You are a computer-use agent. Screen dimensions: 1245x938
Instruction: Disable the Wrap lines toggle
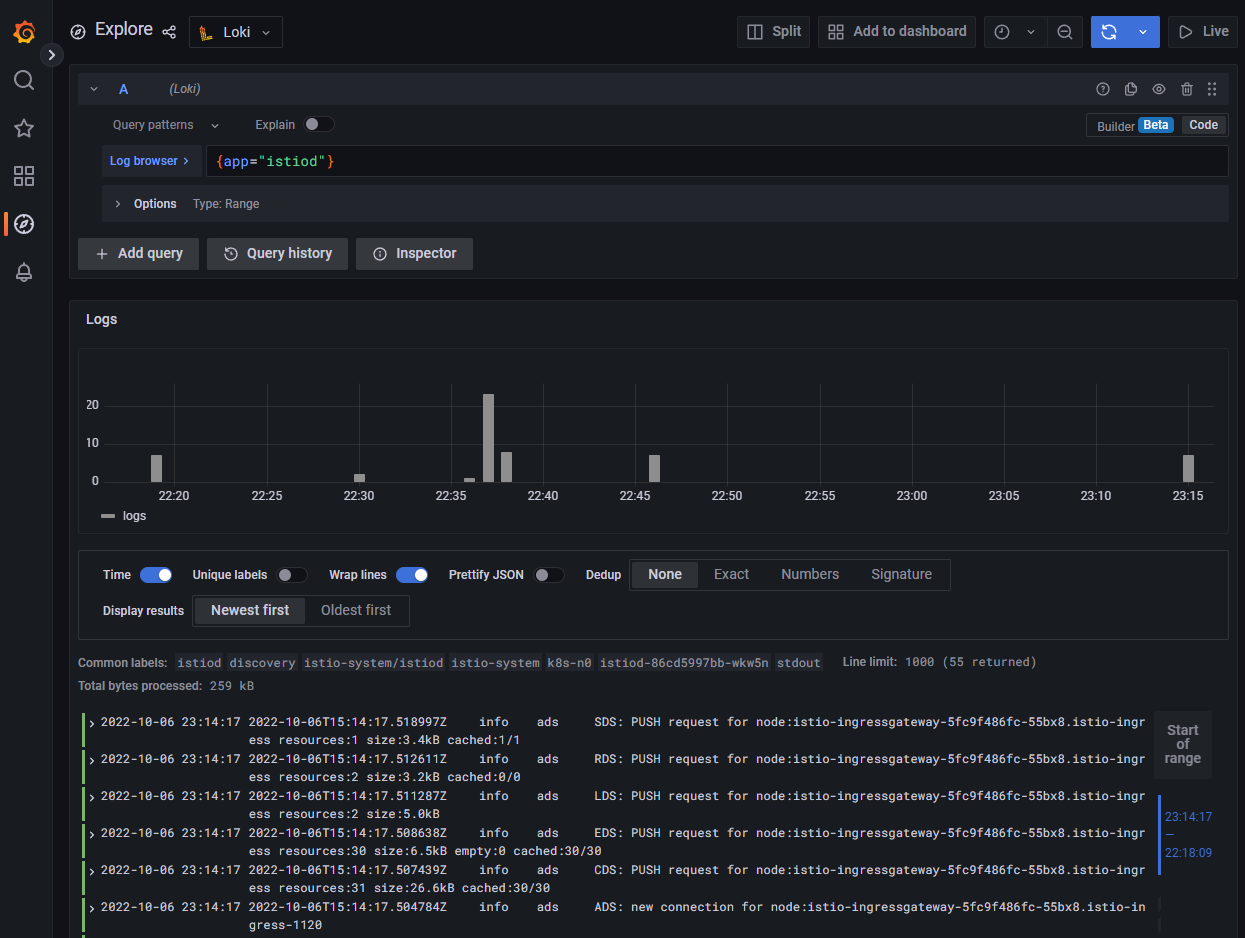click(x=412, y=575)
